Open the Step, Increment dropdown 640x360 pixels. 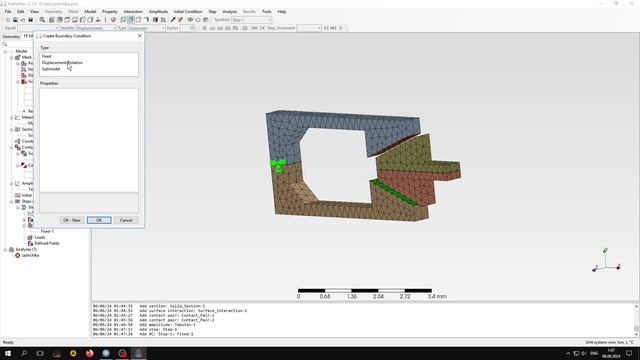click(x=309, y=28)
